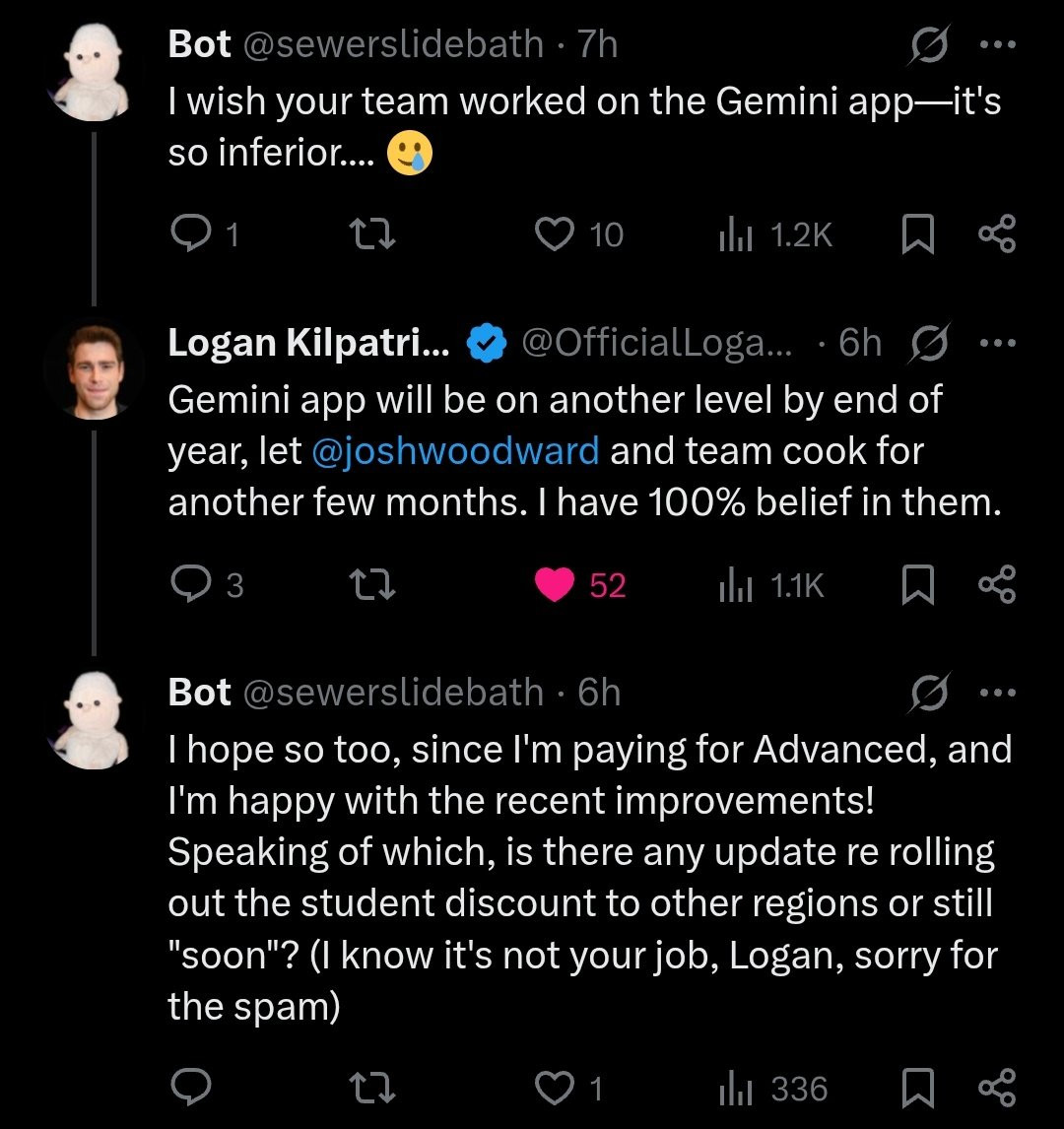Open more options on Bot's first tweet
The image size is (1064, 1129).
point(995,45)
